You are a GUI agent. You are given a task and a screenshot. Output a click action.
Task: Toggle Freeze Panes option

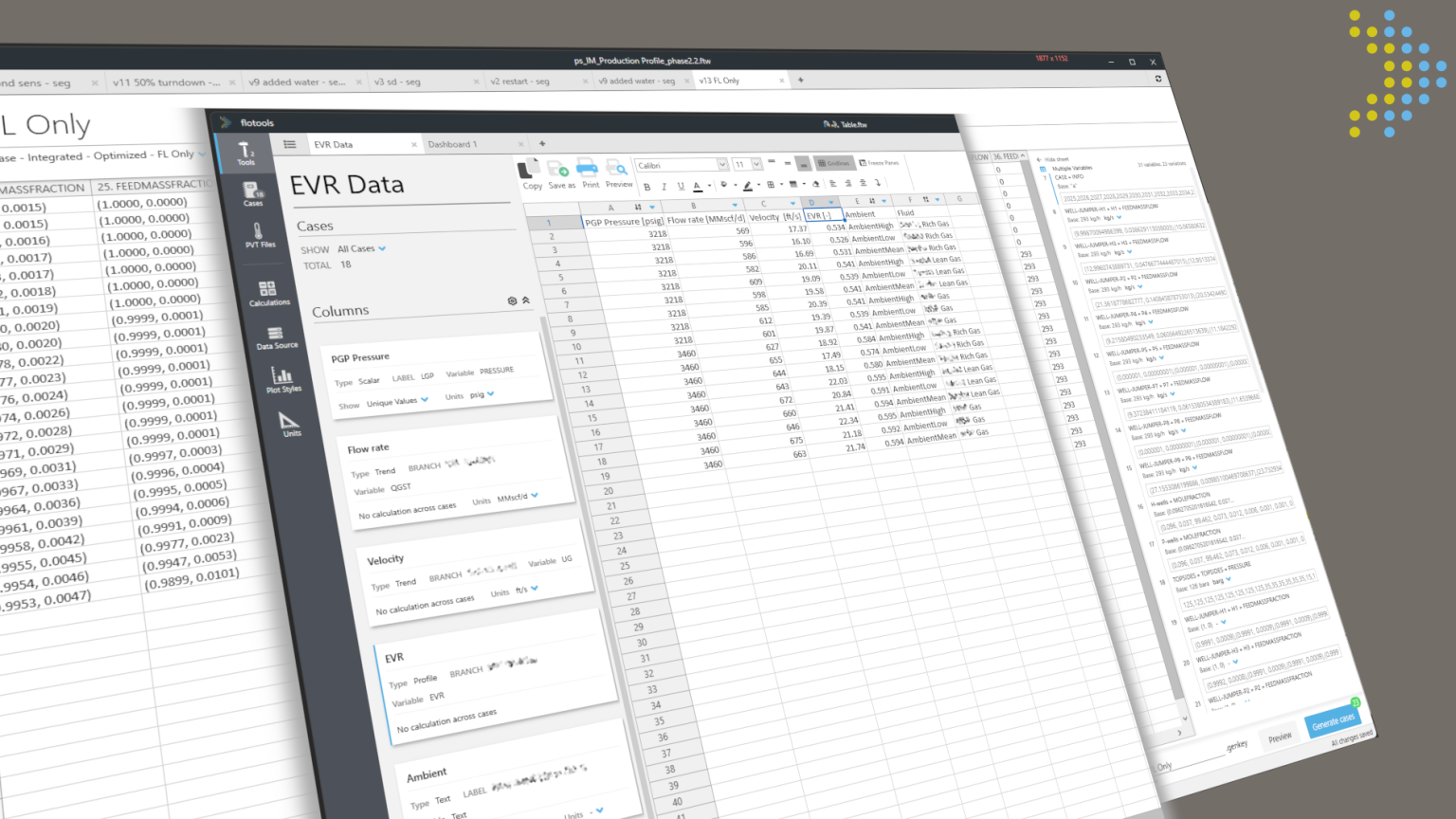879,163
